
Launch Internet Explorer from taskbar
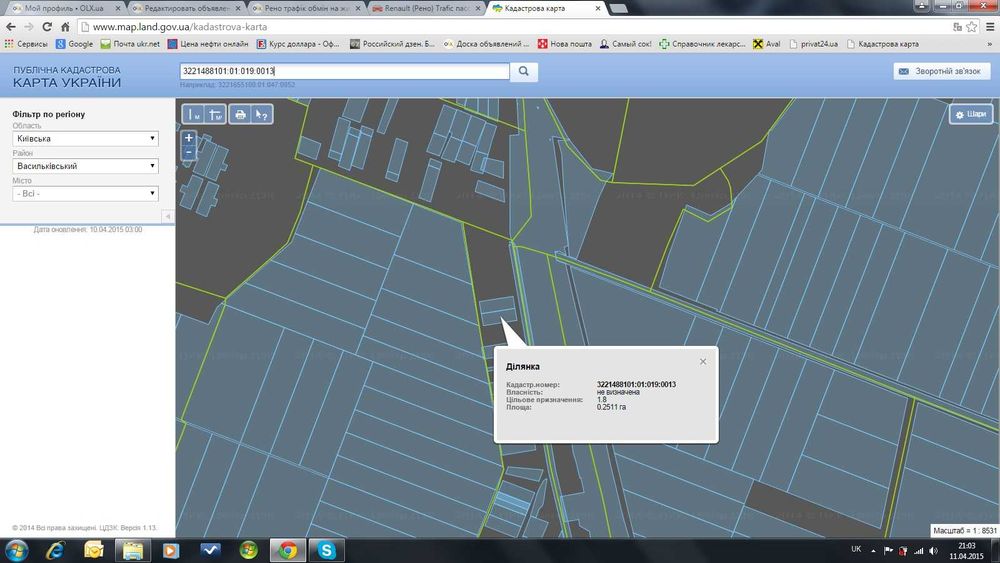click(x=55, y=550)
